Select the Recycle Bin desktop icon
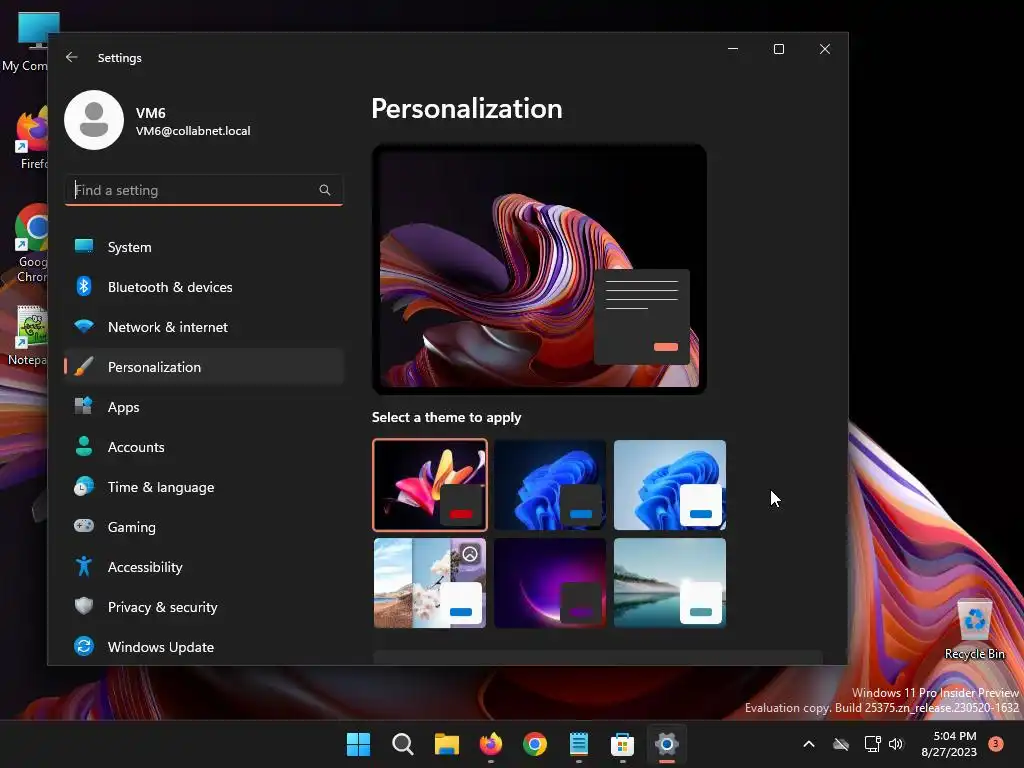The height and width of the screenshot is (768, 1024). (974, 629)
